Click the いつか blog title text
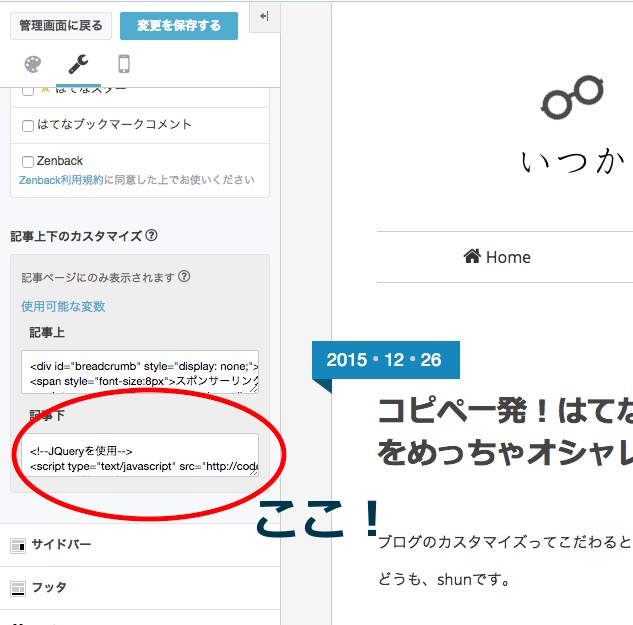Viewport: 633px width, 625px height. pos(573,162)
